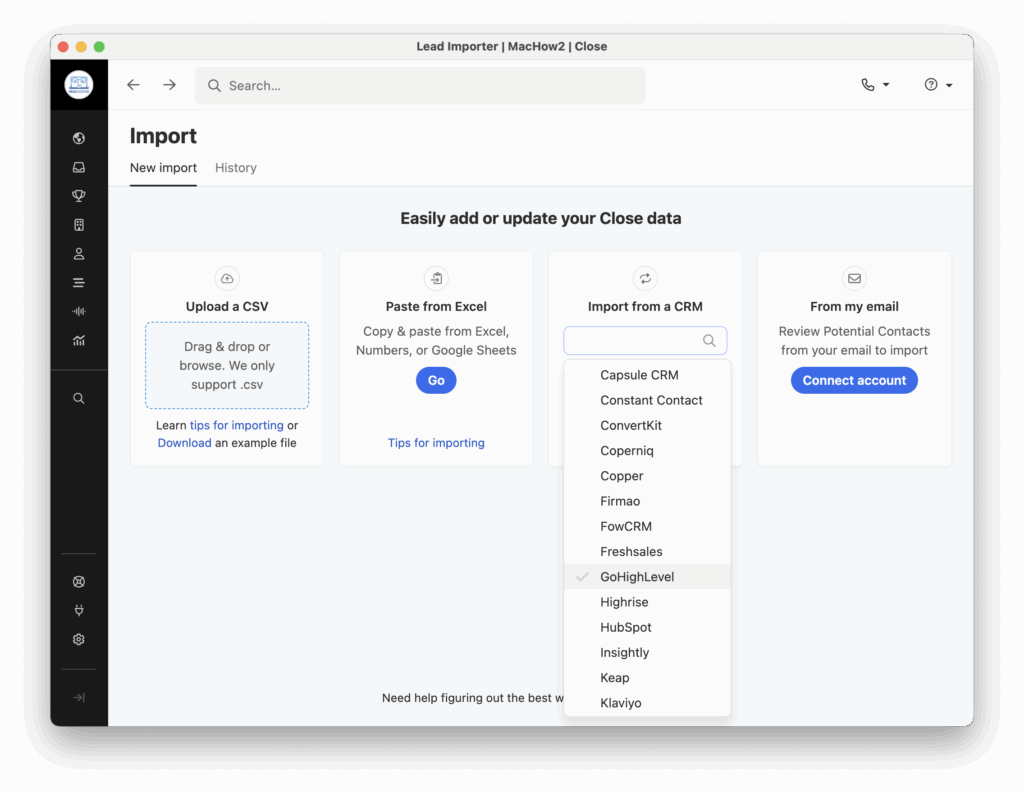Select the New import tab
The image size is (1024, 793).
(x=163, y=168)
